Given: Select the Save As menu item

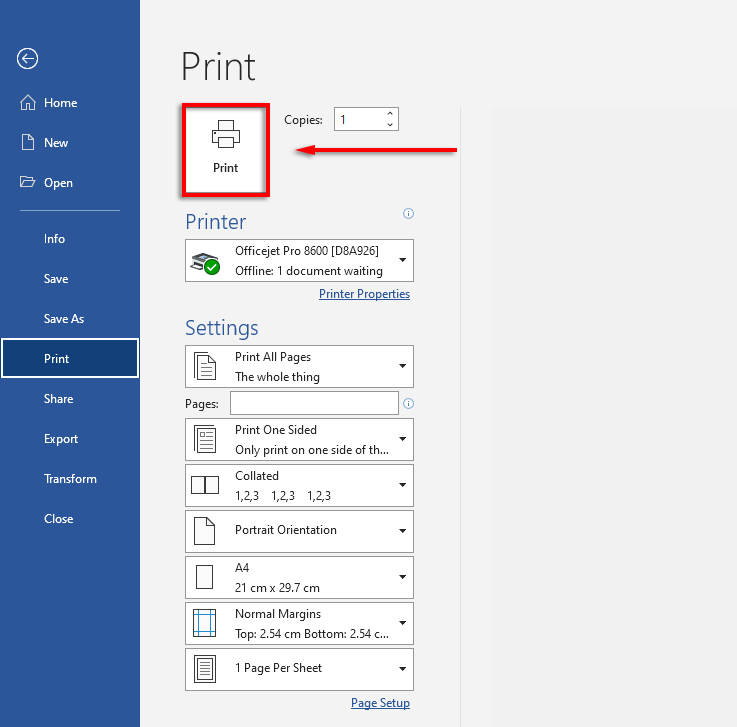Looking at the screenshot, I should coord(64,319).
